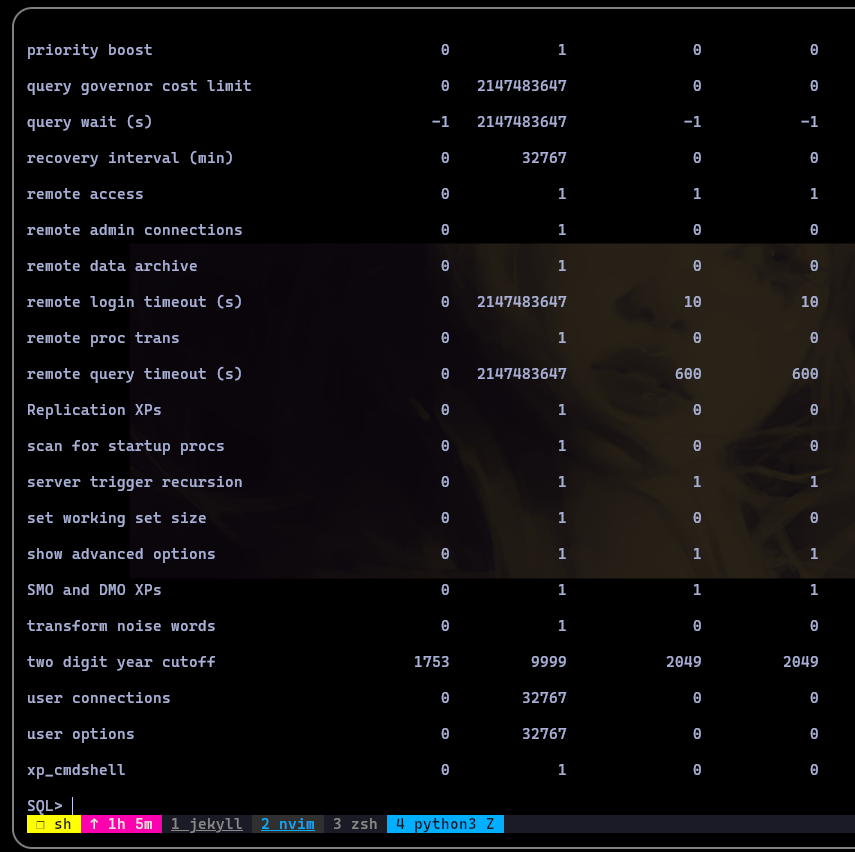Image resolution: width=855 pixels, height=852 pixels.
Task: Click remote admin connections text
Action: [x=135, y=230]
